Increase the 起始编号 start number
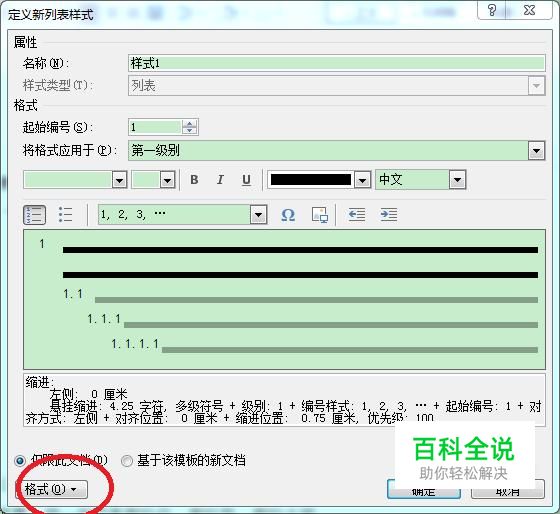The height and width of the screenshot is (514, 560). [190, 123]
